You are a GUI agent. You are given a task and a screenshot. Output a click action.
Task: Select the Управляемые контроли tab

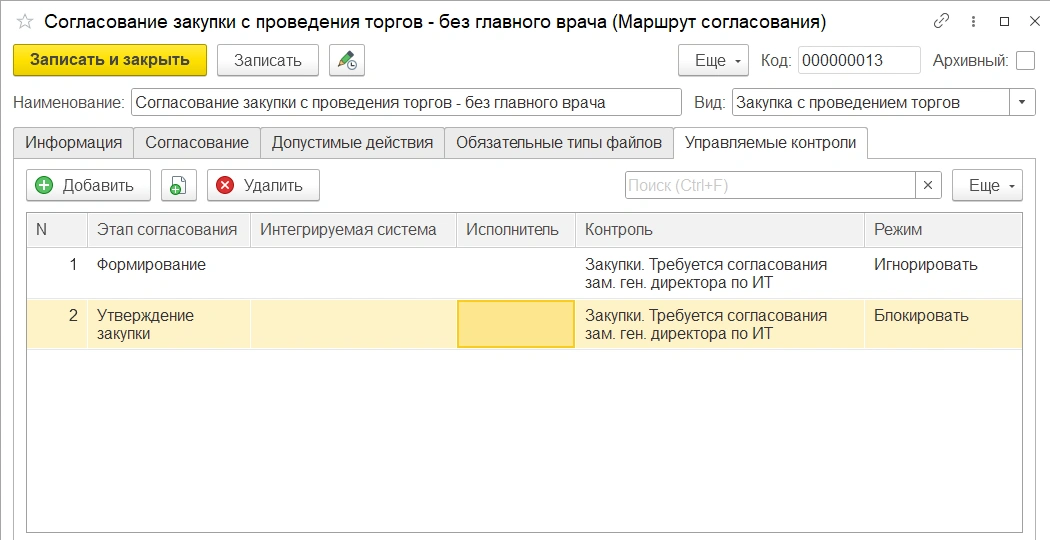point(770,143)
